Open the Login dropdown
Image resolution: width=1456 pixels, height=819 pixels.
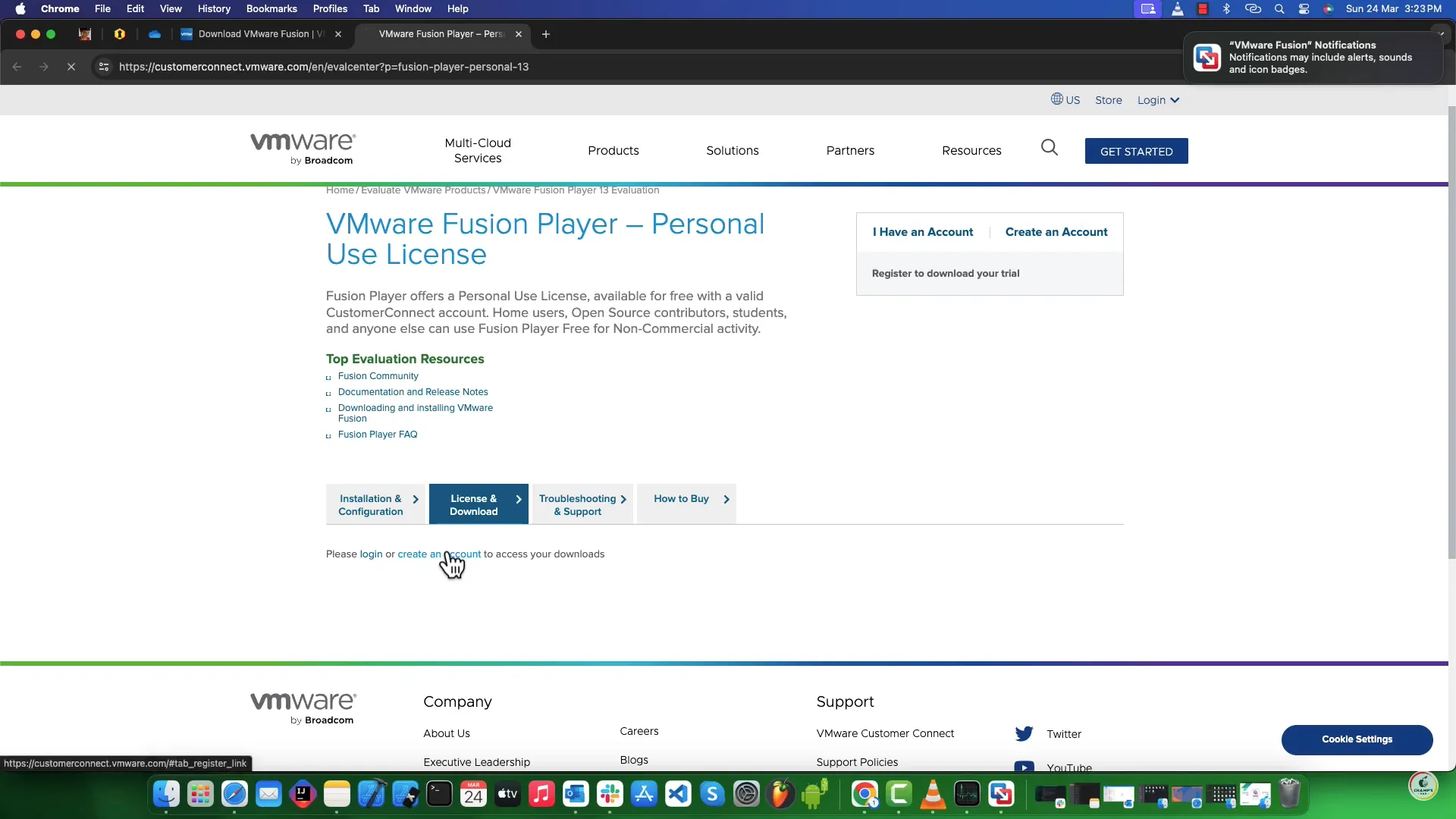[1158, 100]
